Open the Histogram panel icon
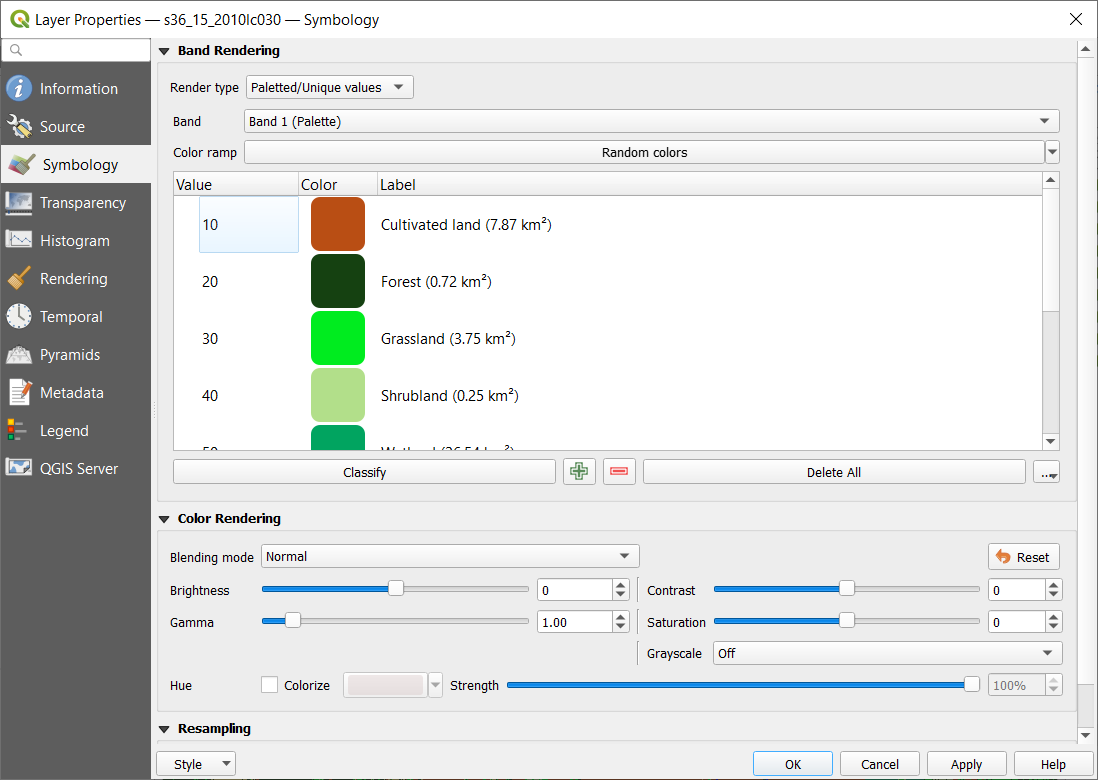 click(19, 240)
